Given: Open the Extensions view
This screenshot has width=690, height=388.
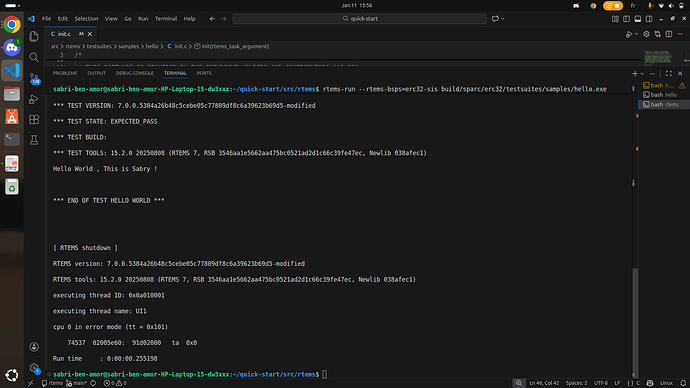Looking at the screenshot, I should pyautogui.click(x=34, y=120).
